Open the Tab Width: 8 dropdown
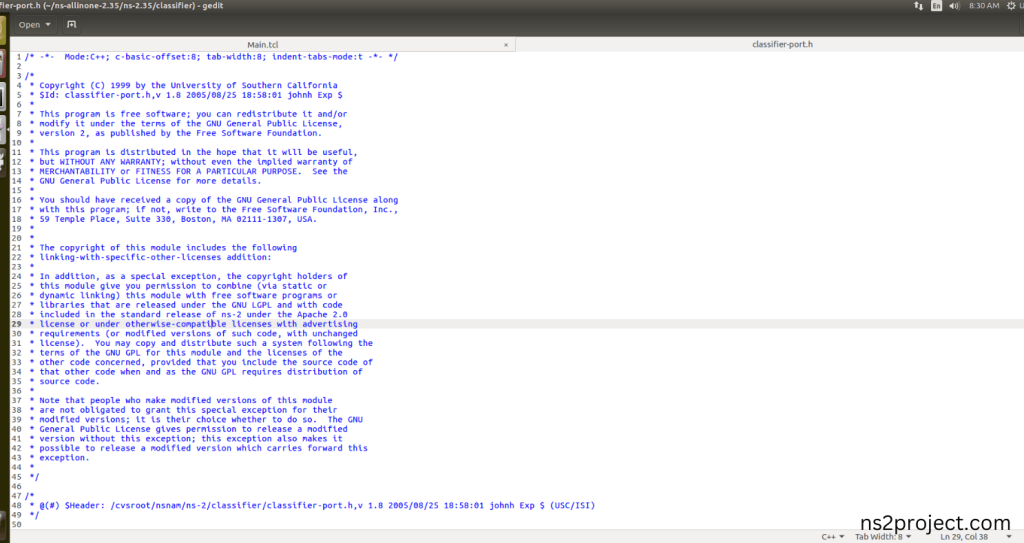 [x=883, y=536]
